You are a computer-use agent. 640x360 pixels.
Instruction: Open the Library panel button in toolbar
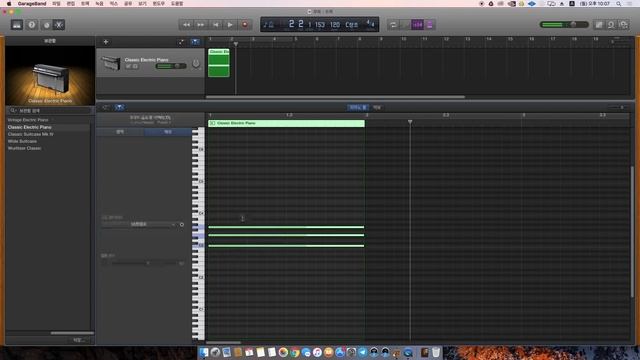click(17, 25)
